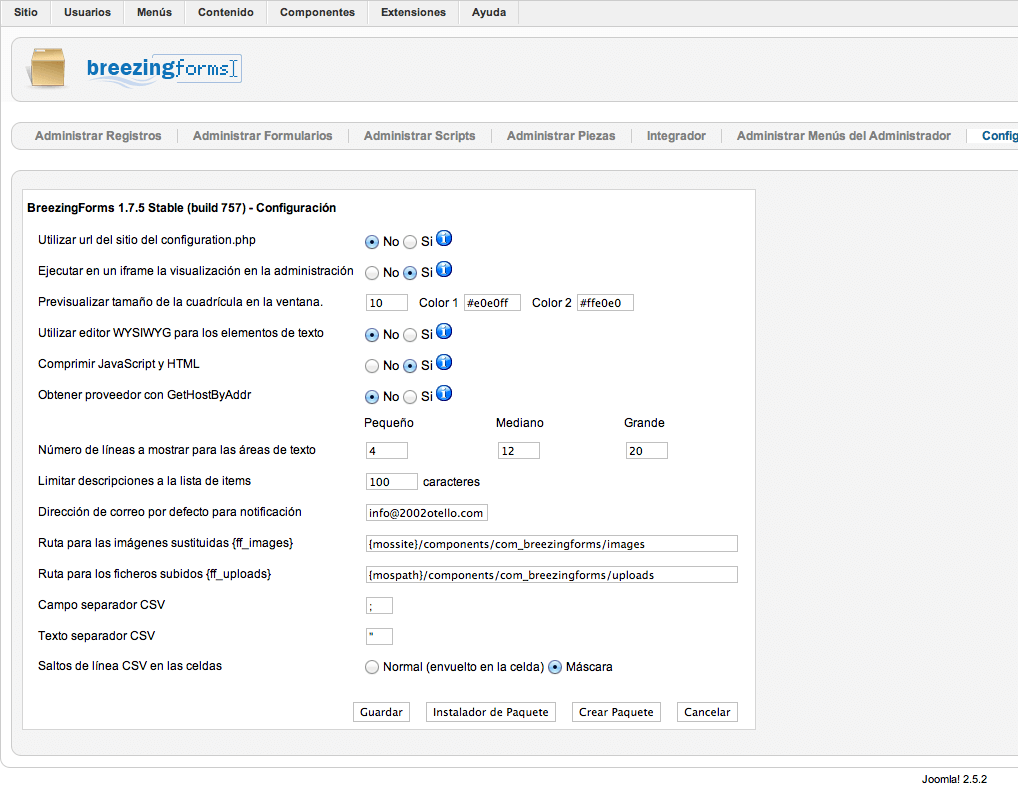Show info for WYSIWYG editor option
This screenshot has height=796, width=1018.
pyautogui.click(x=444, y=332)
